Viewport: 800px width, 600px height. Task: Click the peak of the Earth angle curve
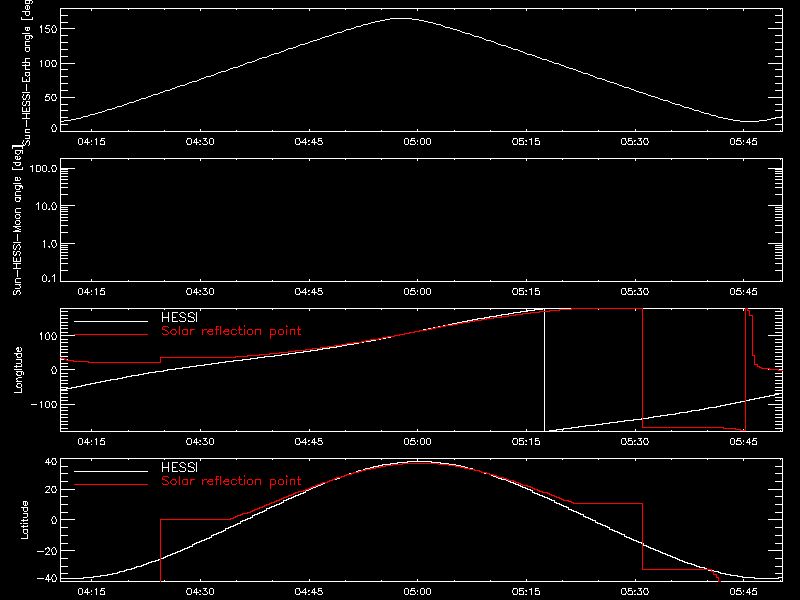403,18
